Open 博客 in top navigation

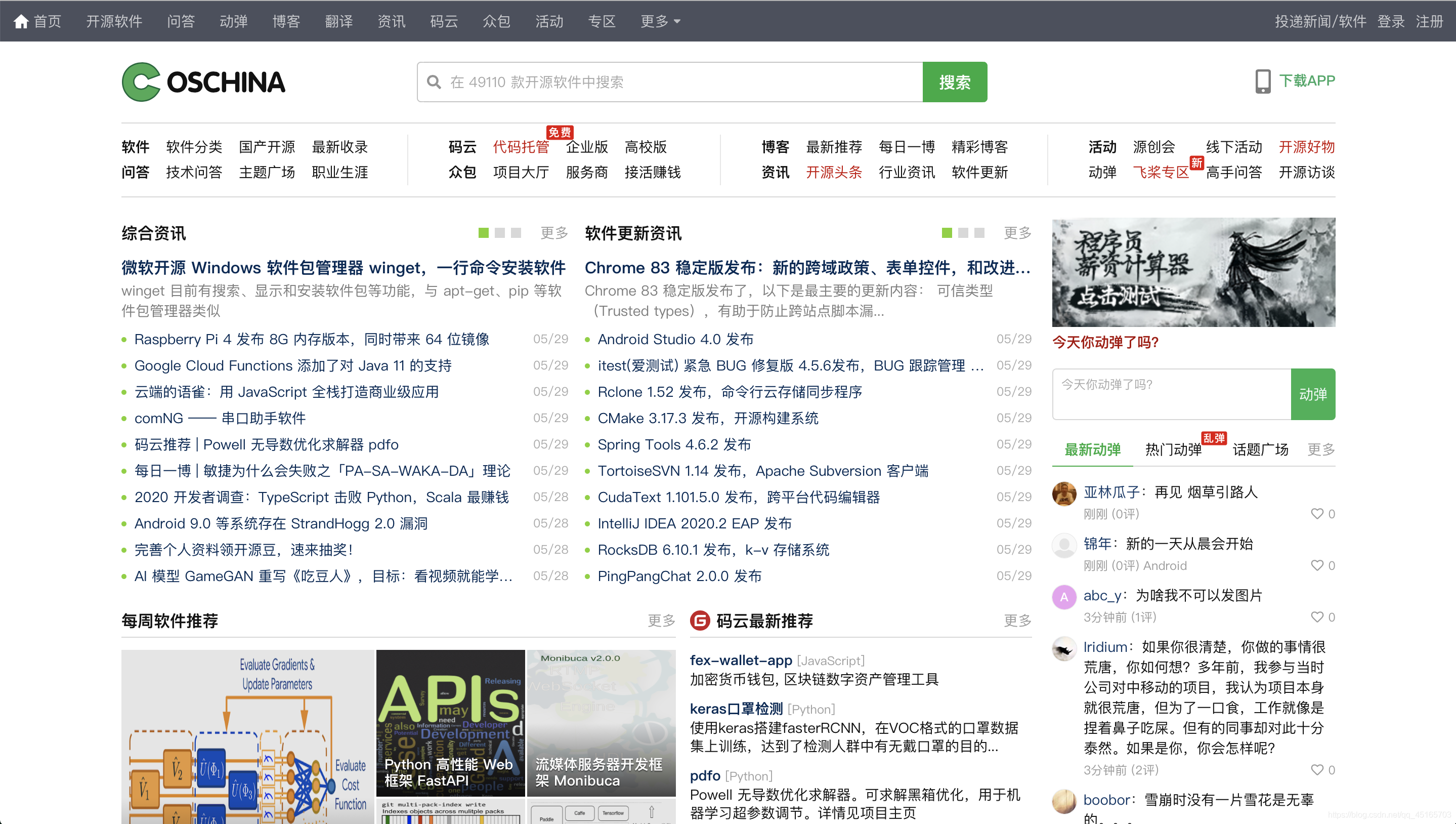pyautogui.click(x=286, y=21)
